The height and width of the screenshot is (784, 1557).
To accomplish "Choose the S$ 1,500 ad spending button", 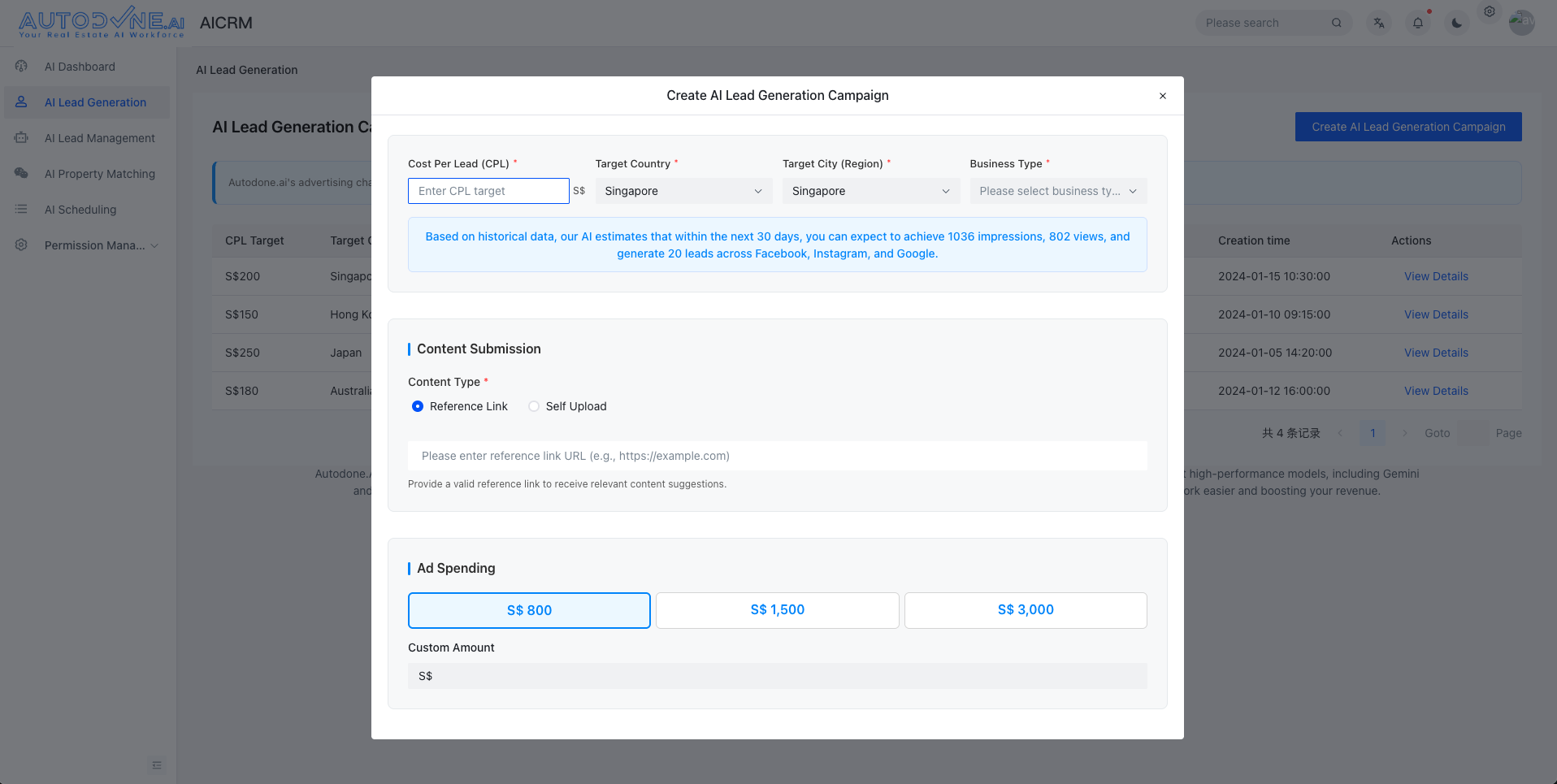I will coord(777,610).
